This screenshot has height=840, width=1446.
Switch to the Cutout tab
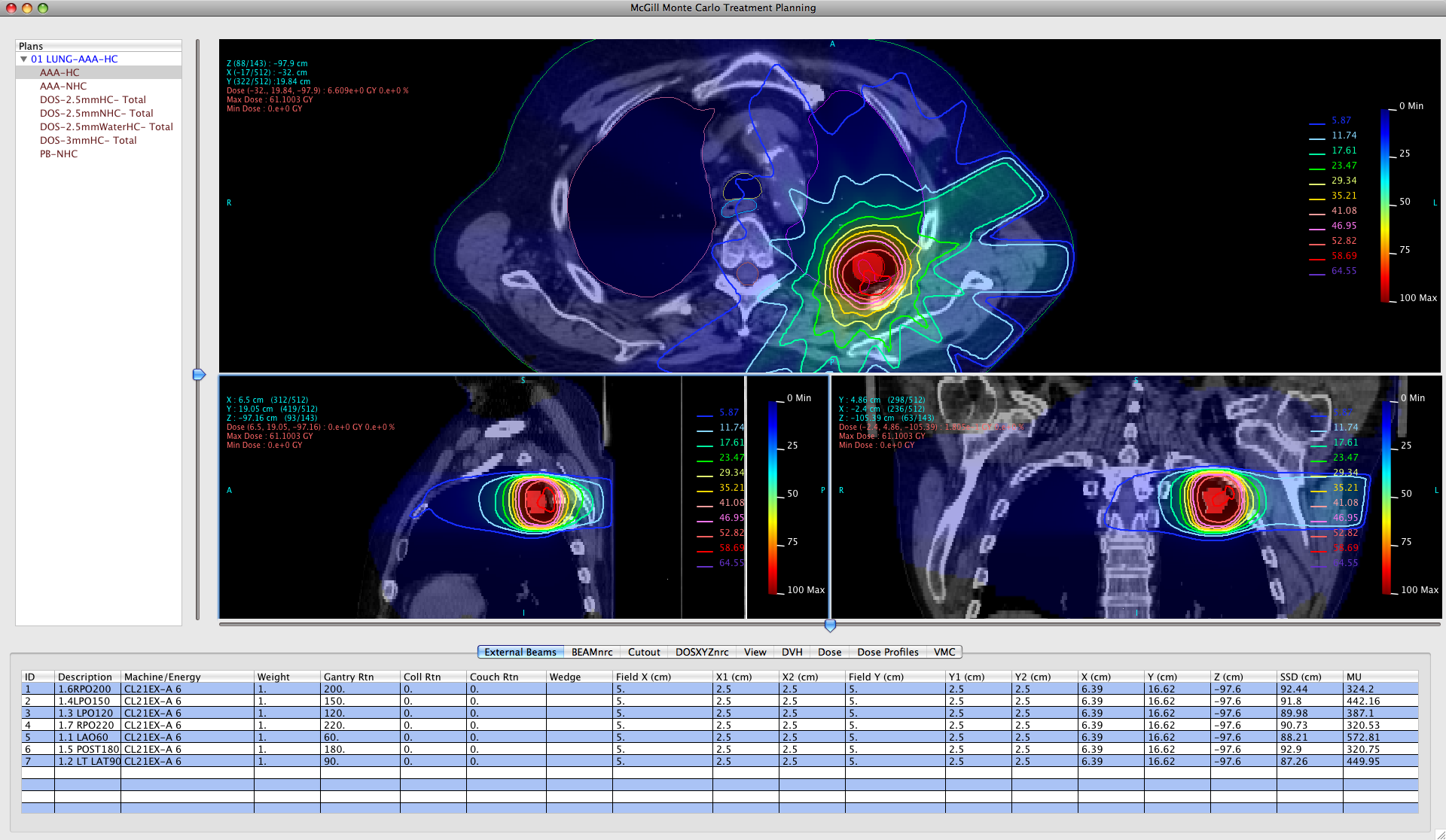point(644,652)
